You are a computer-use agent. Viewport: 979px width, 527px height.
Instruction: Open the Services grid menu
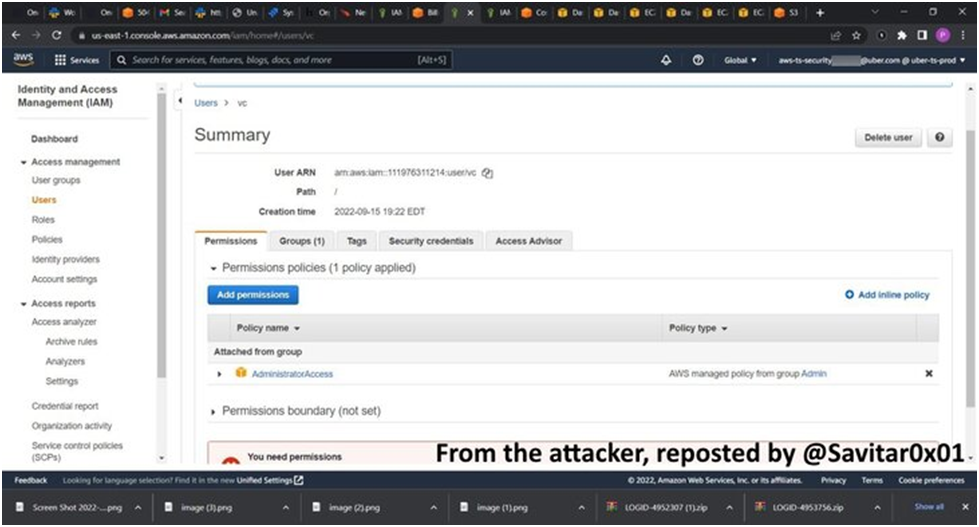tap(77, 60)
